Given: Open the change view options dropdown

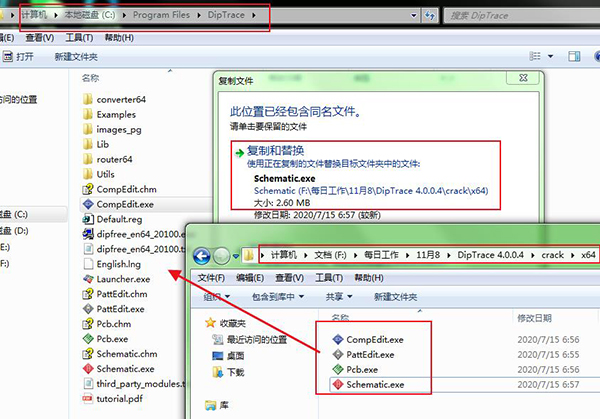Looking at the screenshot, I should (x=550, y=57).
